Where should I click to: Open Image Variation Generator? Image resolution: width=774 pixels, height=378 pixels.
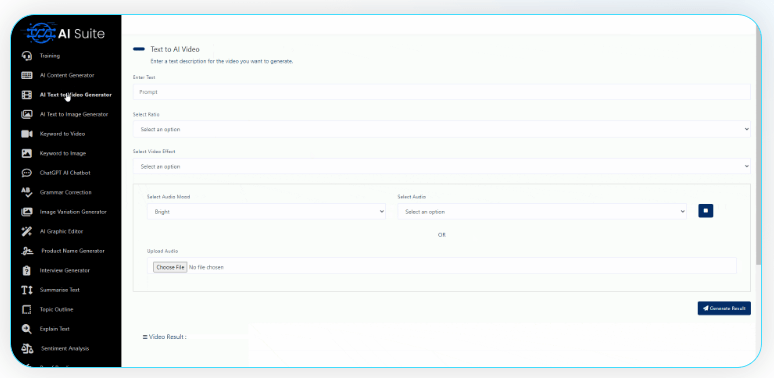tap(73, 212)
